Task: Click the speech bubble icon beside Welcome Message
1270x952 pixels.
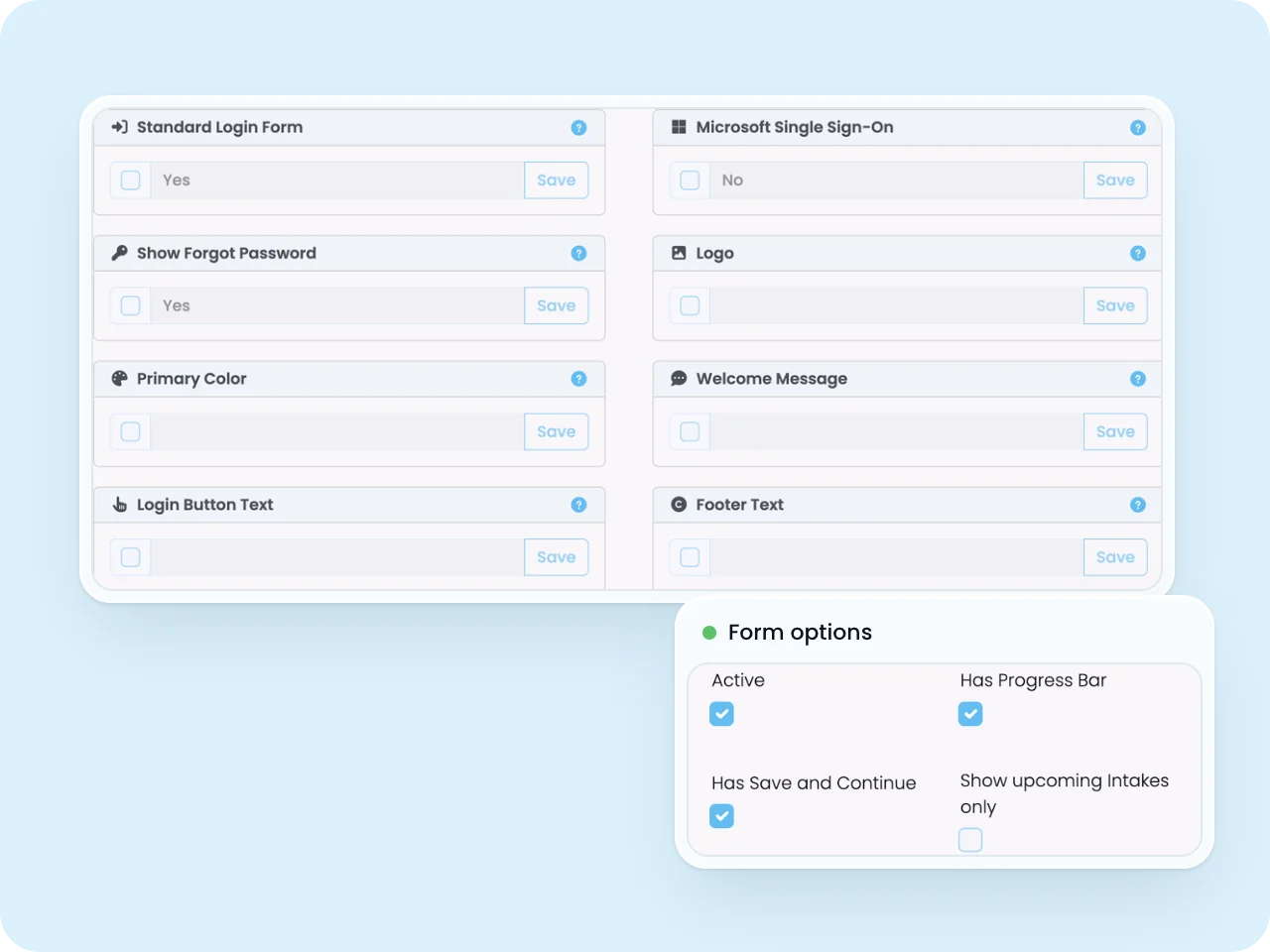Action: click(x=679, y=379)
